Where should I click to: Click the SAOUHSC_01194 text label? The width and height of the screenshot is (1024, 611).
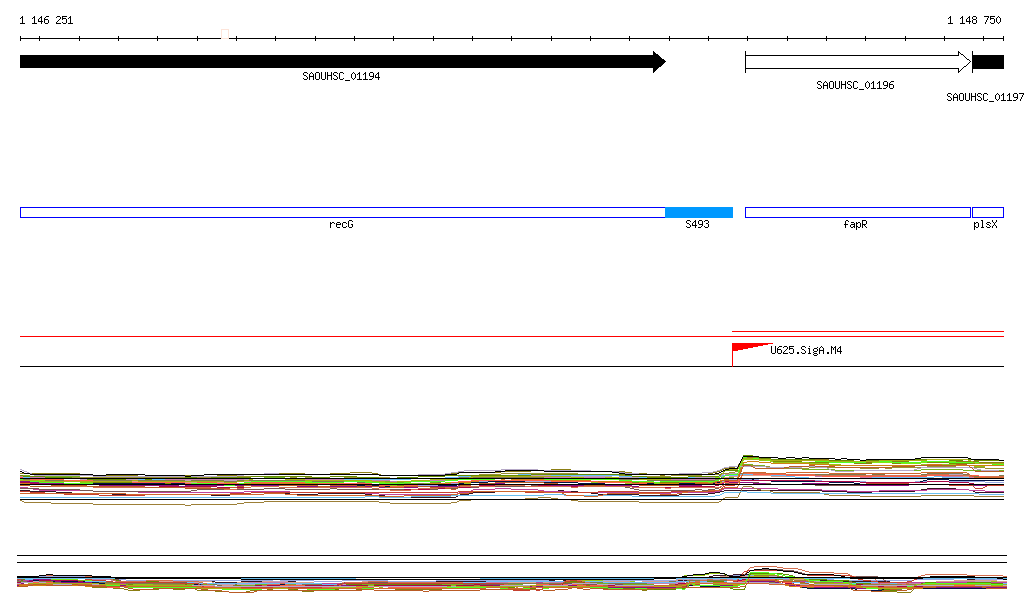tap(341, 77)
